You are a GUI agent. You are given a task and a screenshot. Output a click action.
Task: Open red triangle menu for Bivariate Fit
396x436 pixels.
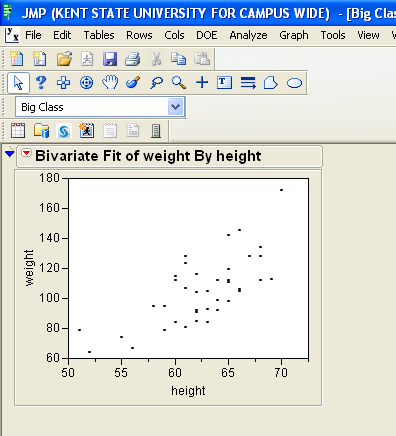(x=26, y=153)
